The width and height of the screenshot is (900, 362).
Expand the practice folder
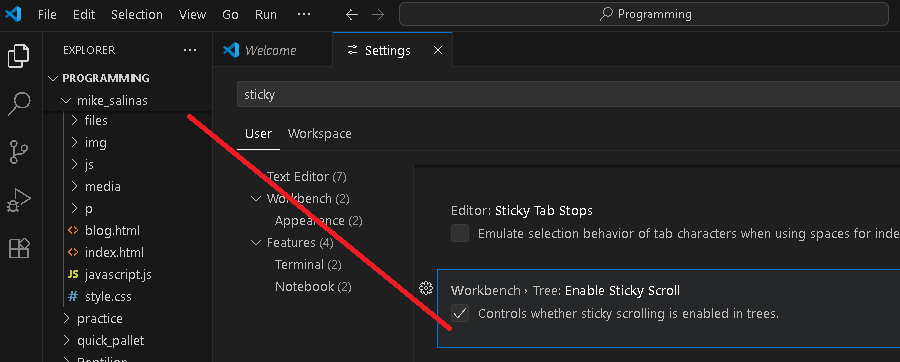click(66, 318)
